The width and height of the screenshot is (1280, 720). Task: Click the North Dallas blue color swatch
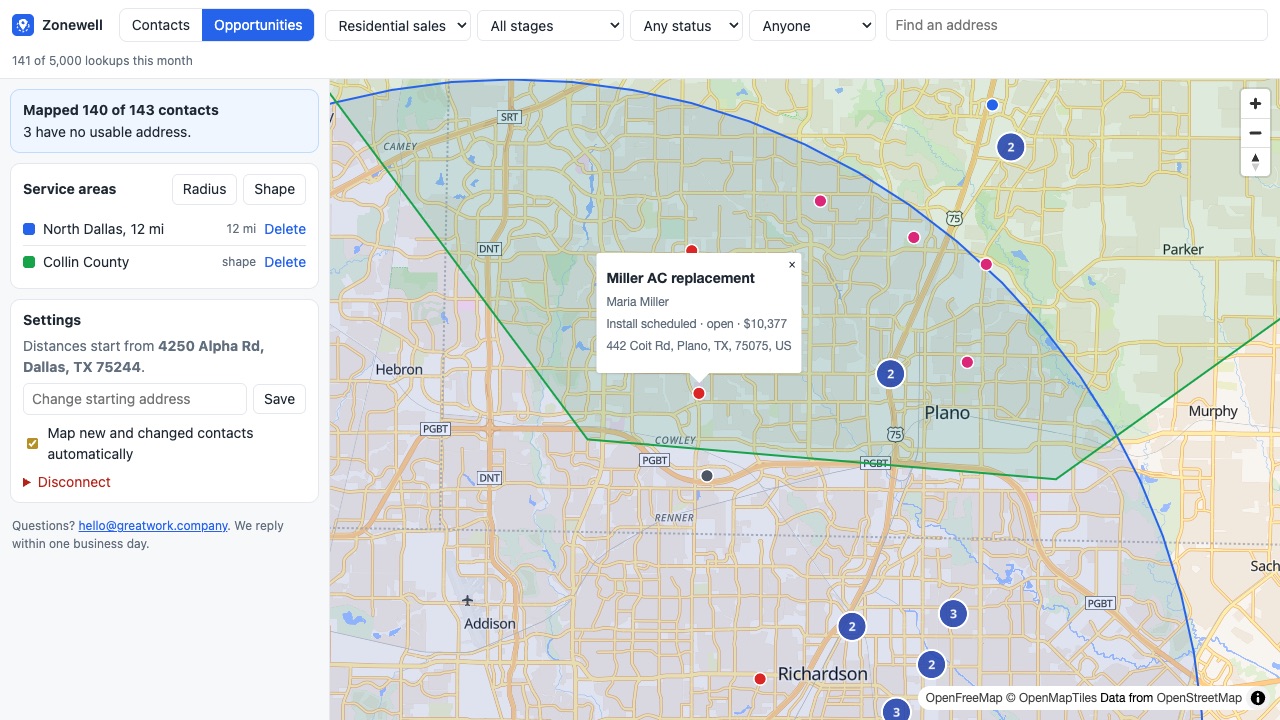(x=29, y=229)
